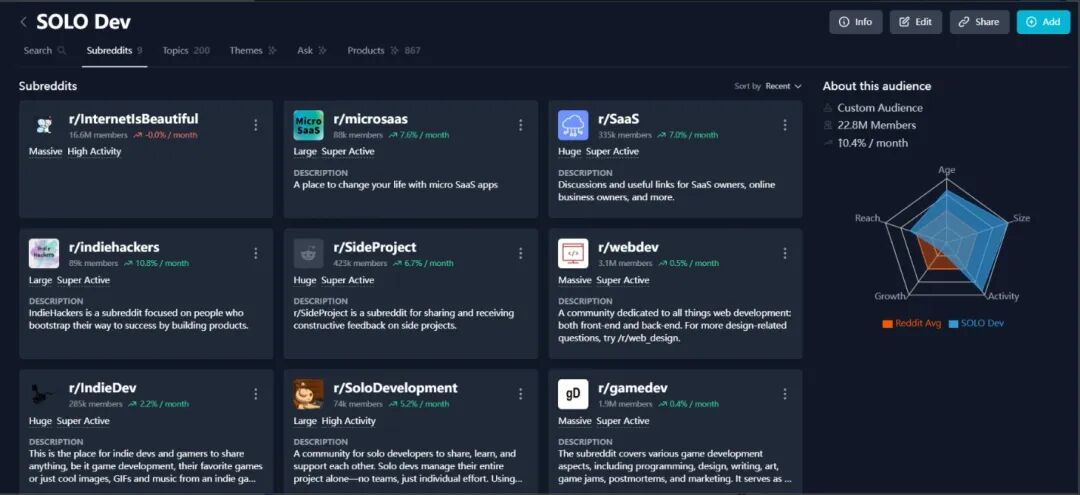Open the r/microsaas subreddit title

(x=371, y=118)
